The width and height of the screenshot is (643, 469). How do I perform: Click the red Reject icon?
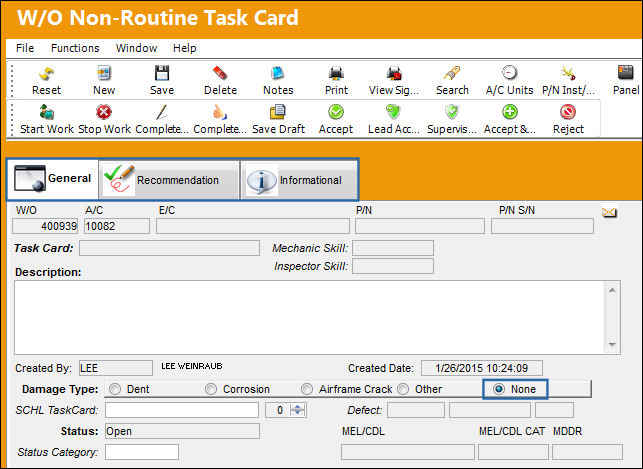coord(568,112)
